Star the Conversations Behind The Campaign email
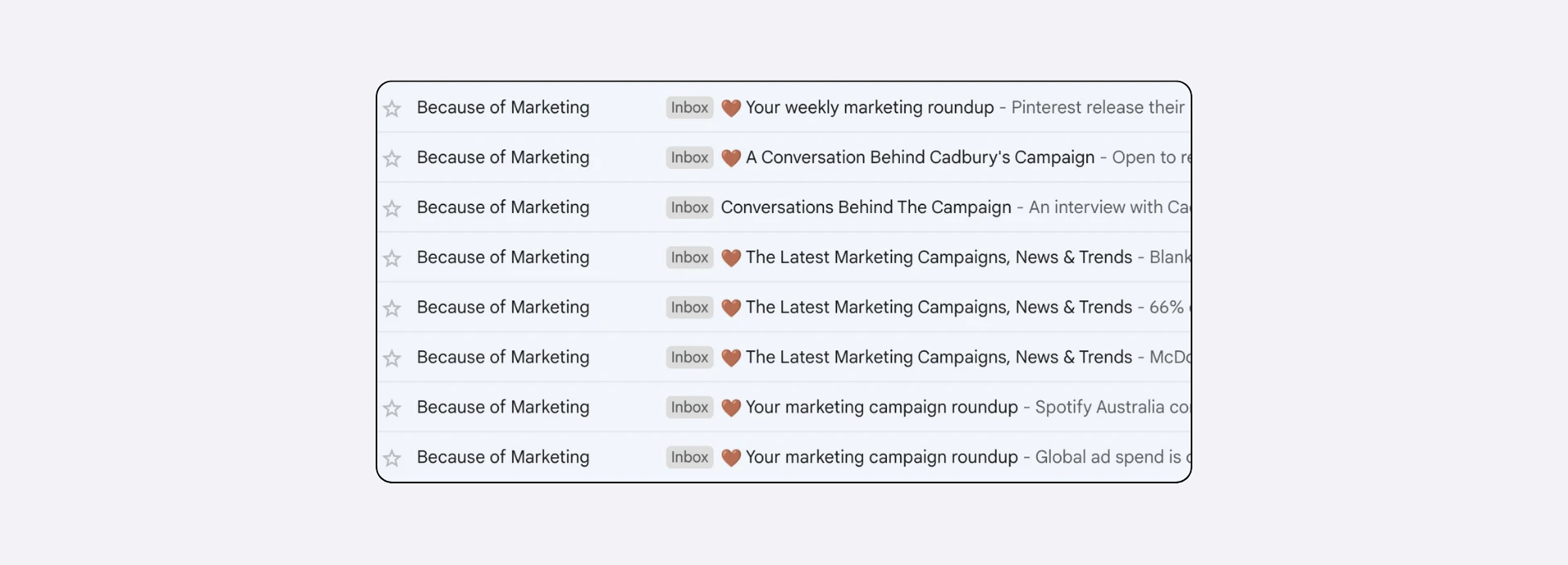 pos(392,208)
